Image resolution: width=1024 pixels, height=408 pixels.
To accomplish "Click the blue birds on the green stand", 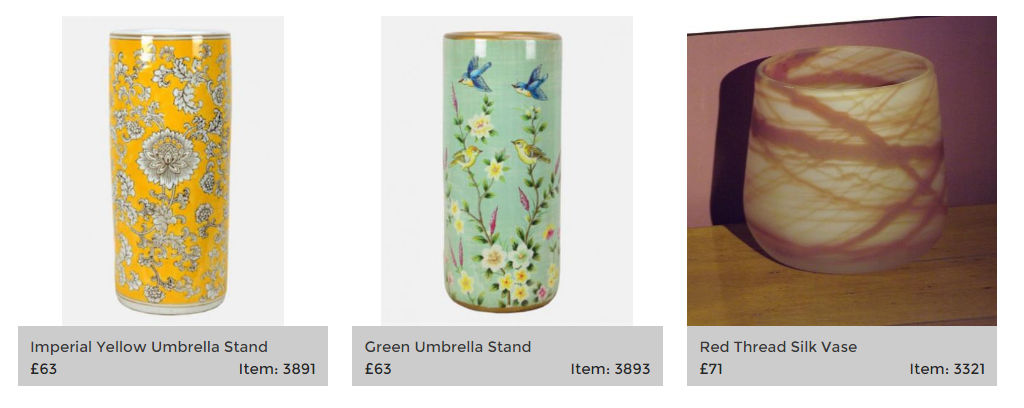I will point(503,80).
